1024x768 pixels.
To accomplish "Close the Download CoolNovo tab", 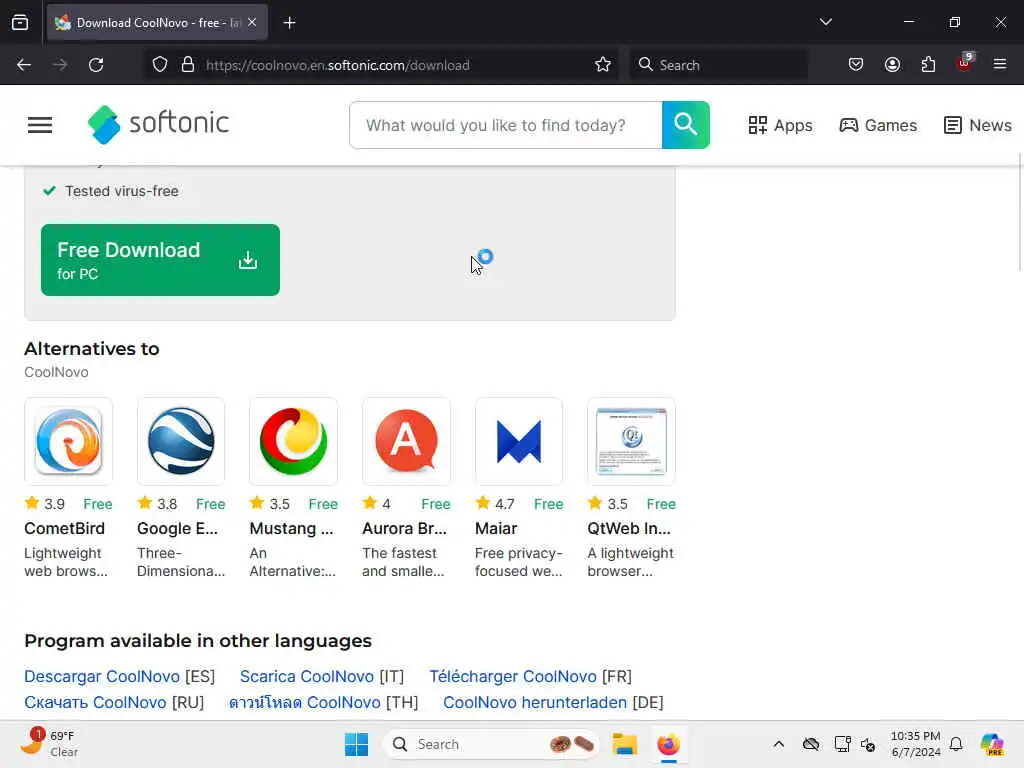I will pos(252,23).
